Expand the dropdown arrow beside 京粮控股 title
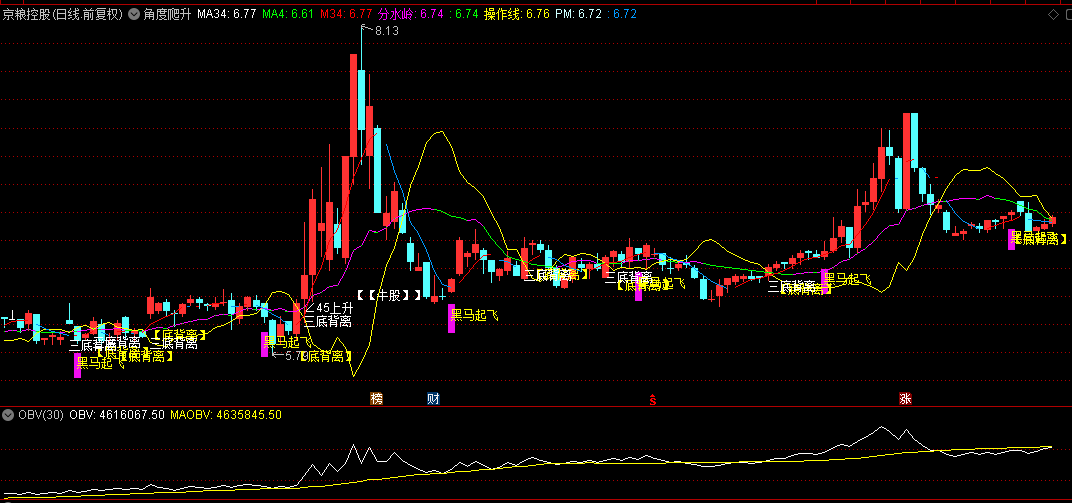 (133, 14)
